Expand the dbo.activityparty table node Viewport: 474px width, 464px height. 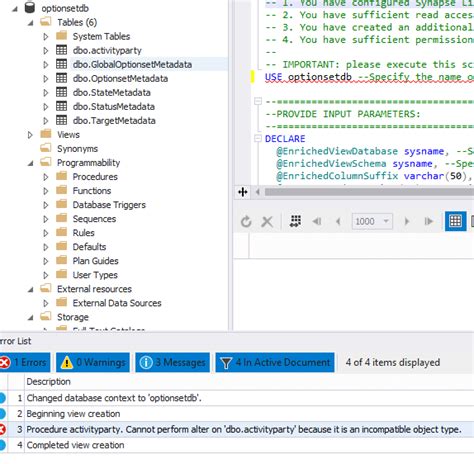tap(46, 50)
